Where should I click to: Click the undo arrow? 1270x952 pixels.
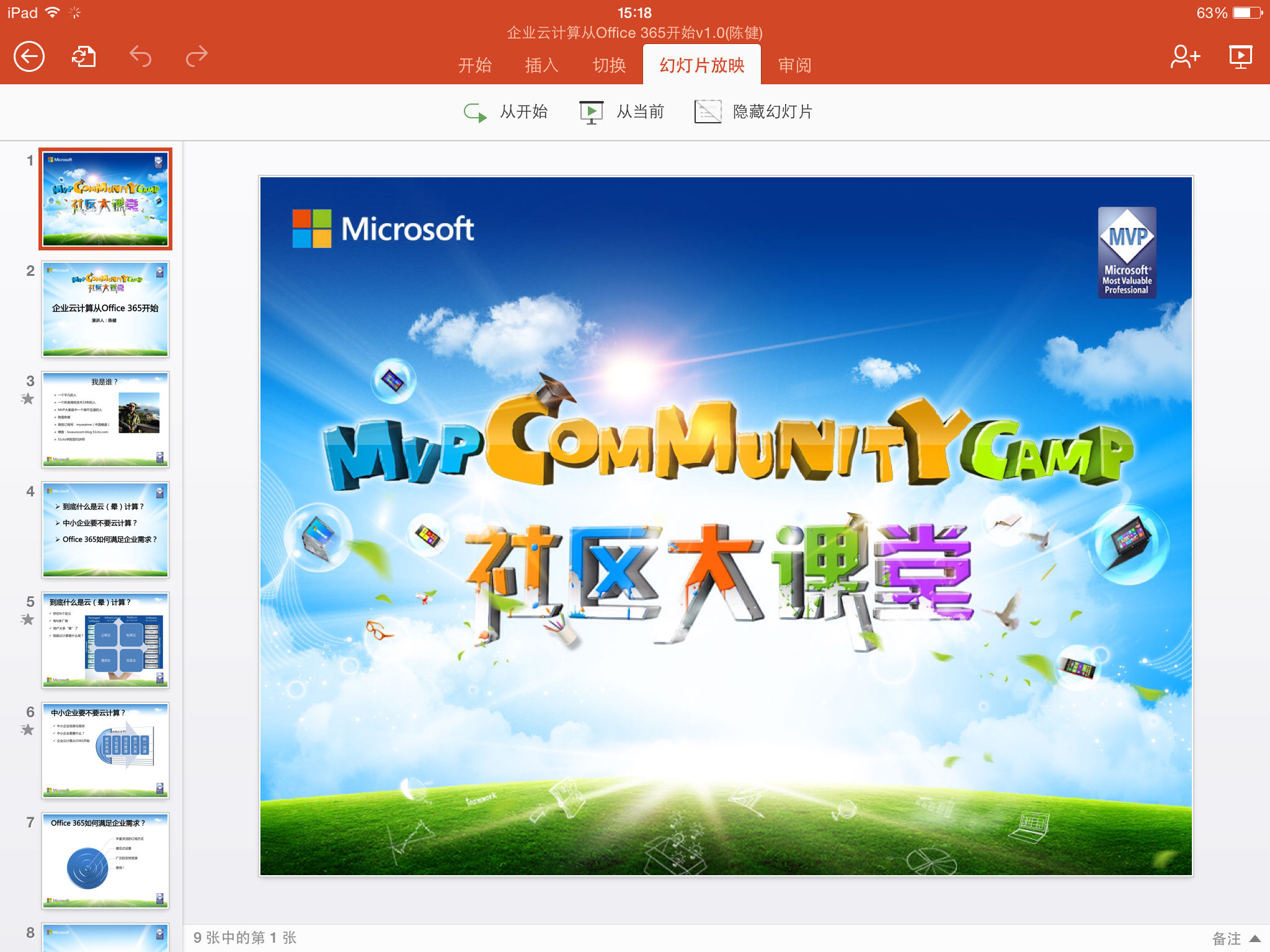(140, 57)
